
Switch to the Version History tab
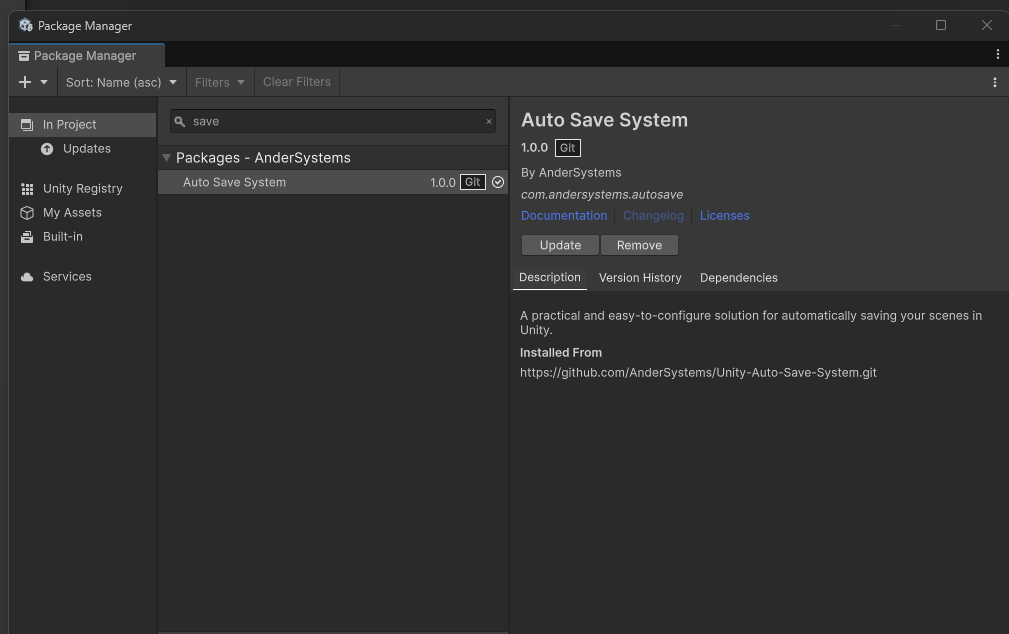[640, 277]
